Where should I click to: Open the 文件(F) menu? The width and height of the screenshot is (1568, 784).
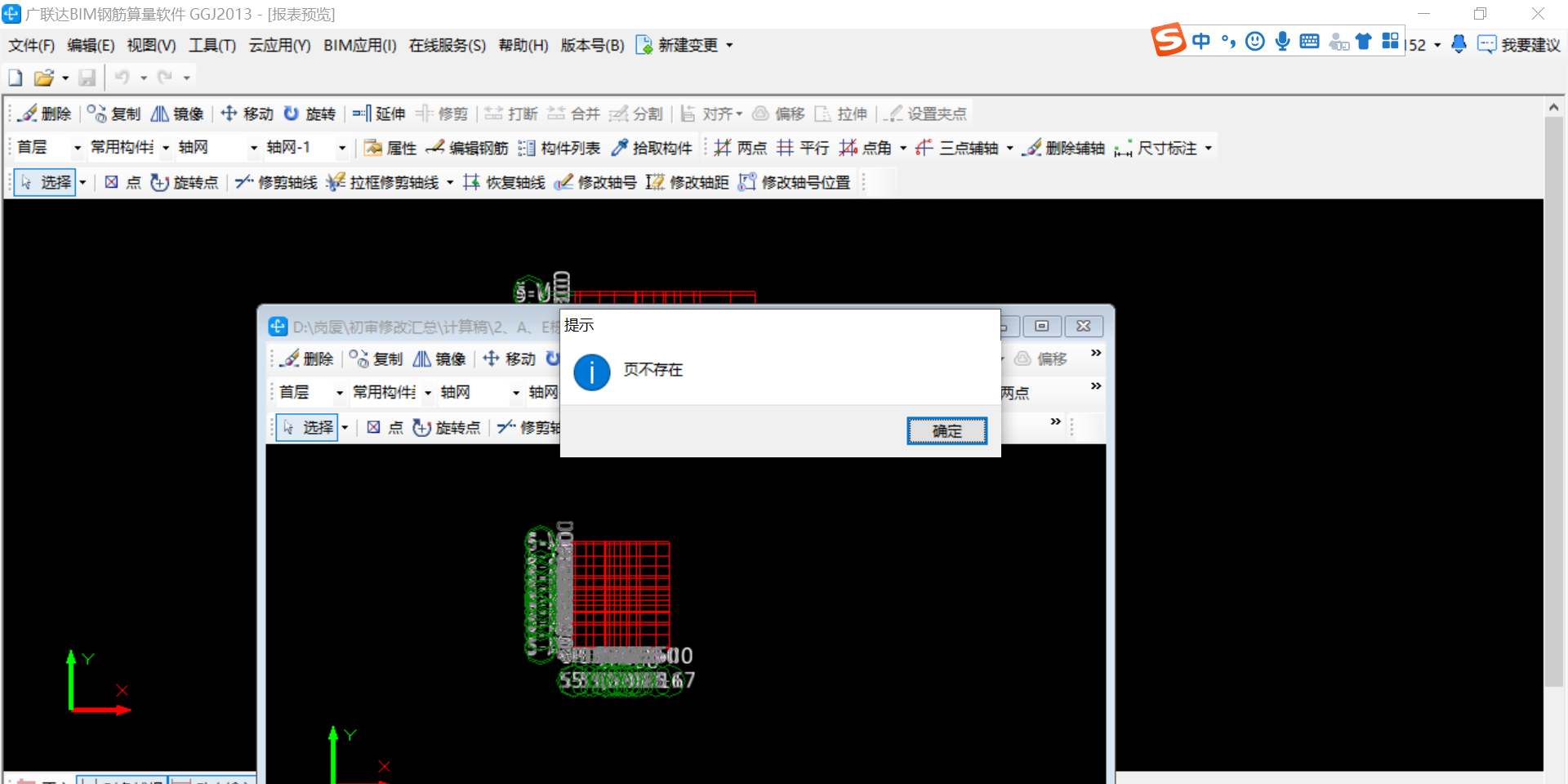pyautogui.click(x=31, y=45)
